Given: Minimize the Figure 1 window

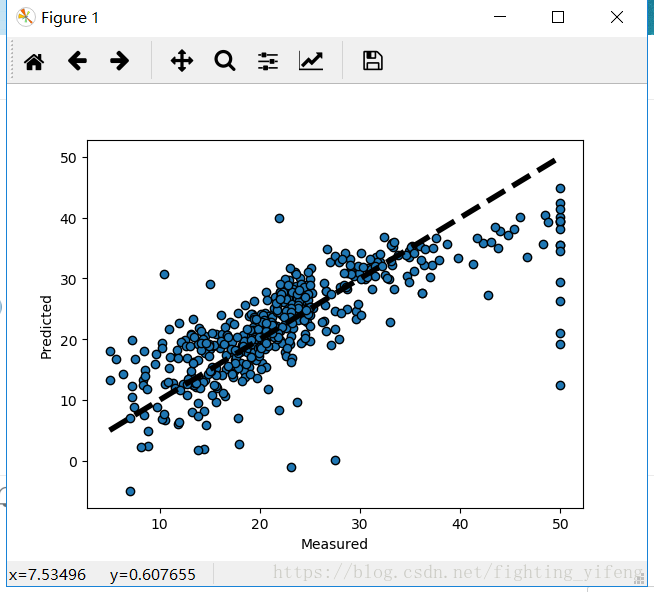Looking at the screenshot, I should click(x=500, y=17).
